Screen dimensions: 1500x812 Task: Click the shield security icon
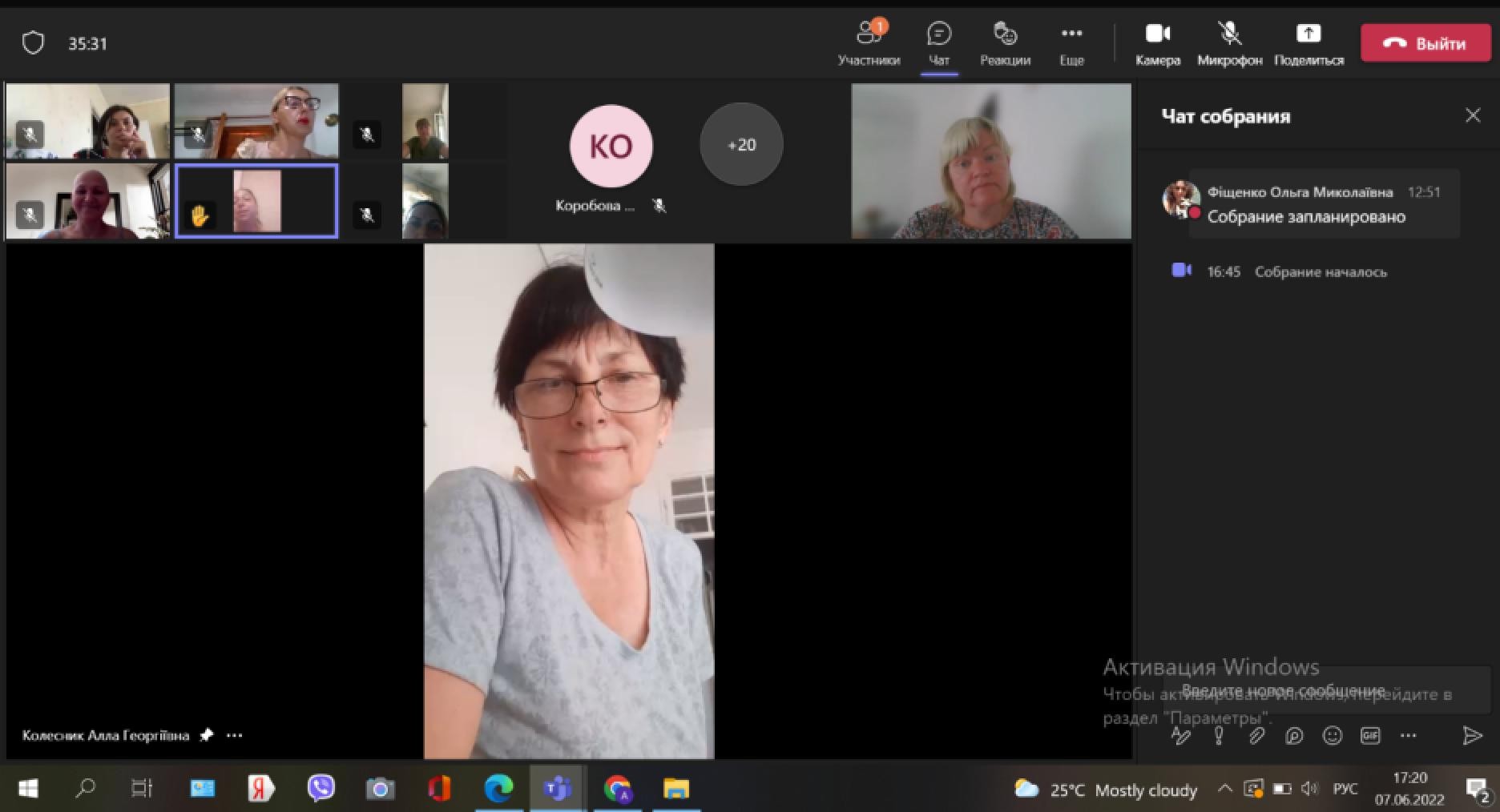(x=33, y=43)
